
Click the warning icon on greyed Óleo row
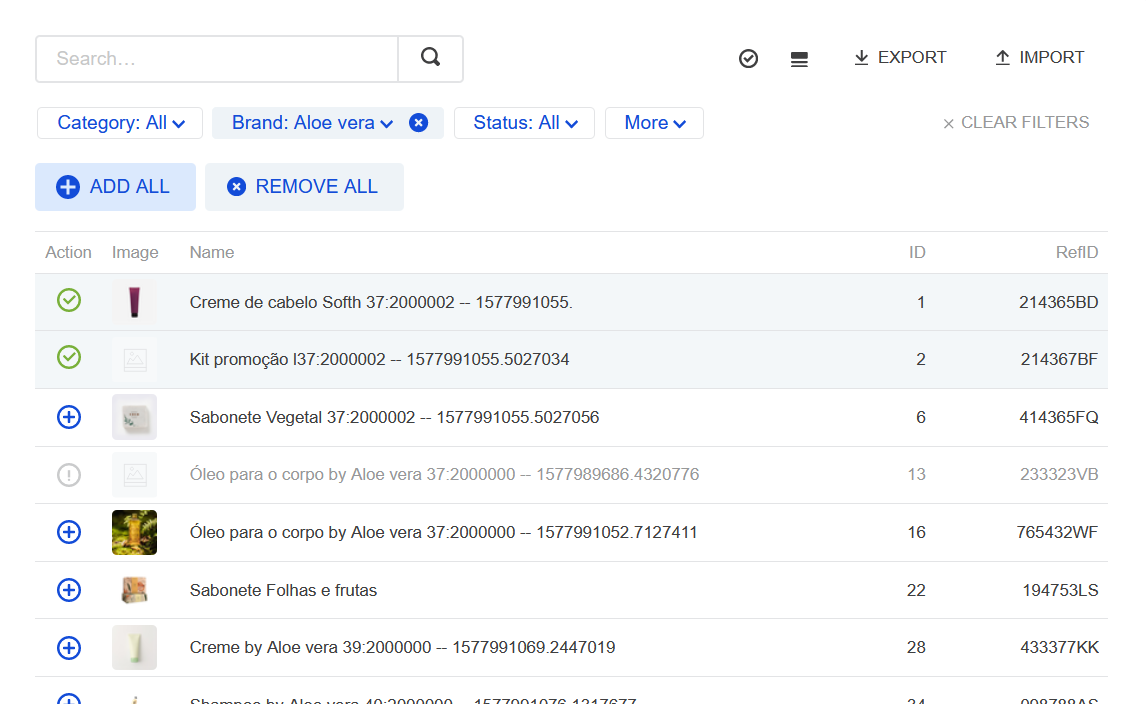[x=68, y=475]
